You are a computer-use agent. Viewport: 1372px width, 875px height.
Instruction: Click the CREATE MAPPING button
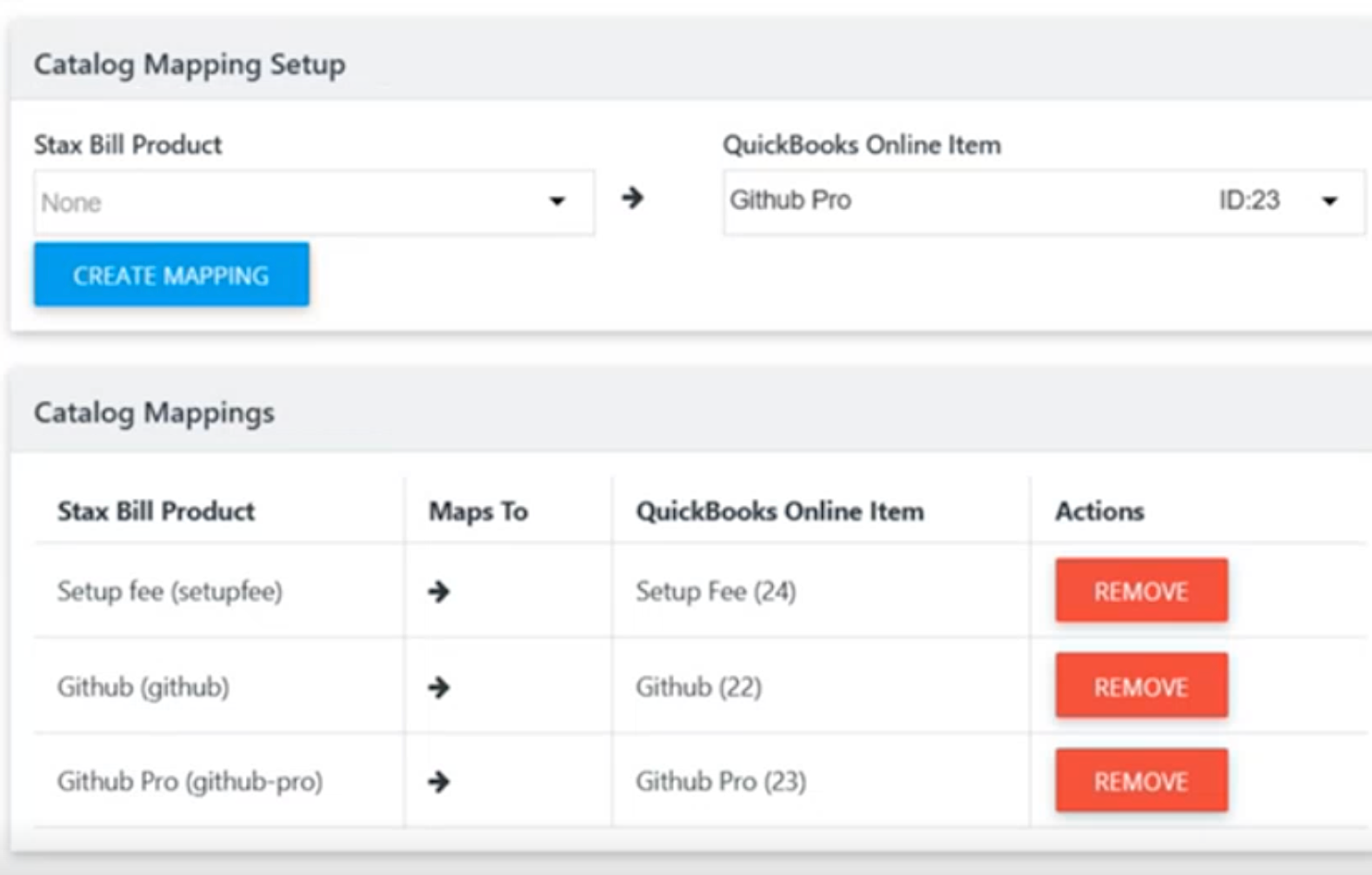(171, 275)
